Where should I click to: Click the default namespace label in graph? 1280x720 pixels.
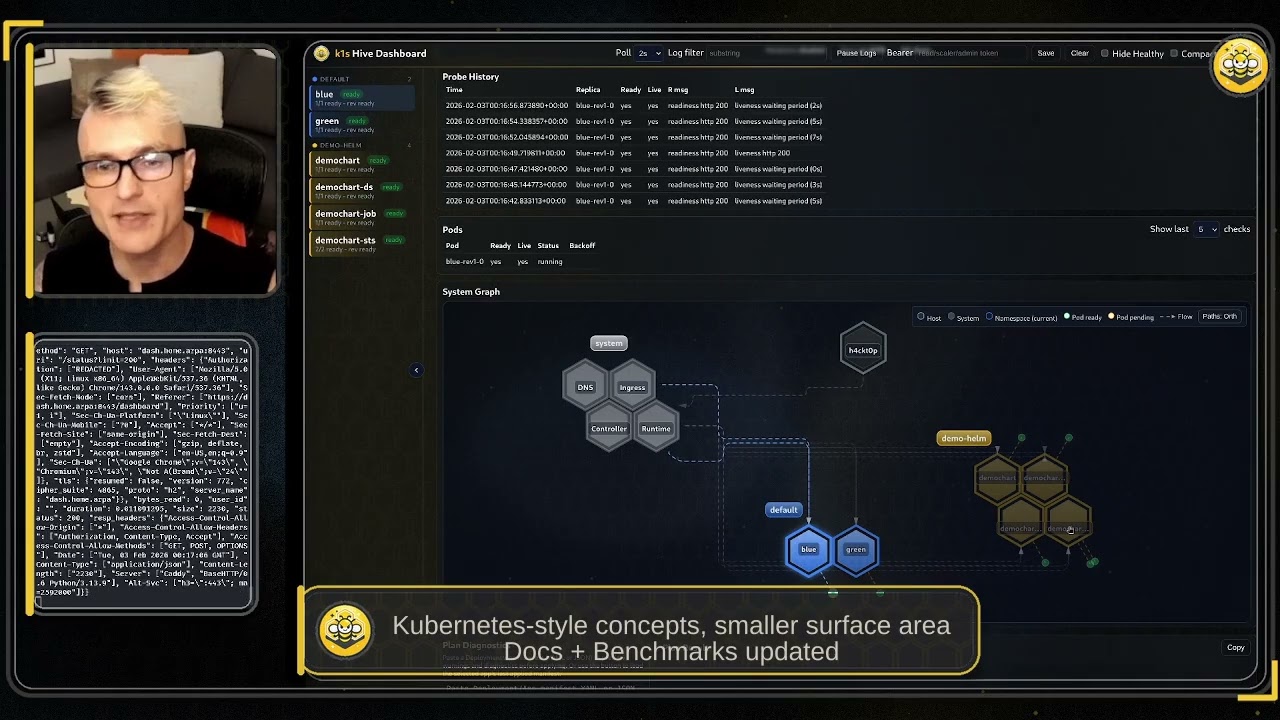point(783,510)
